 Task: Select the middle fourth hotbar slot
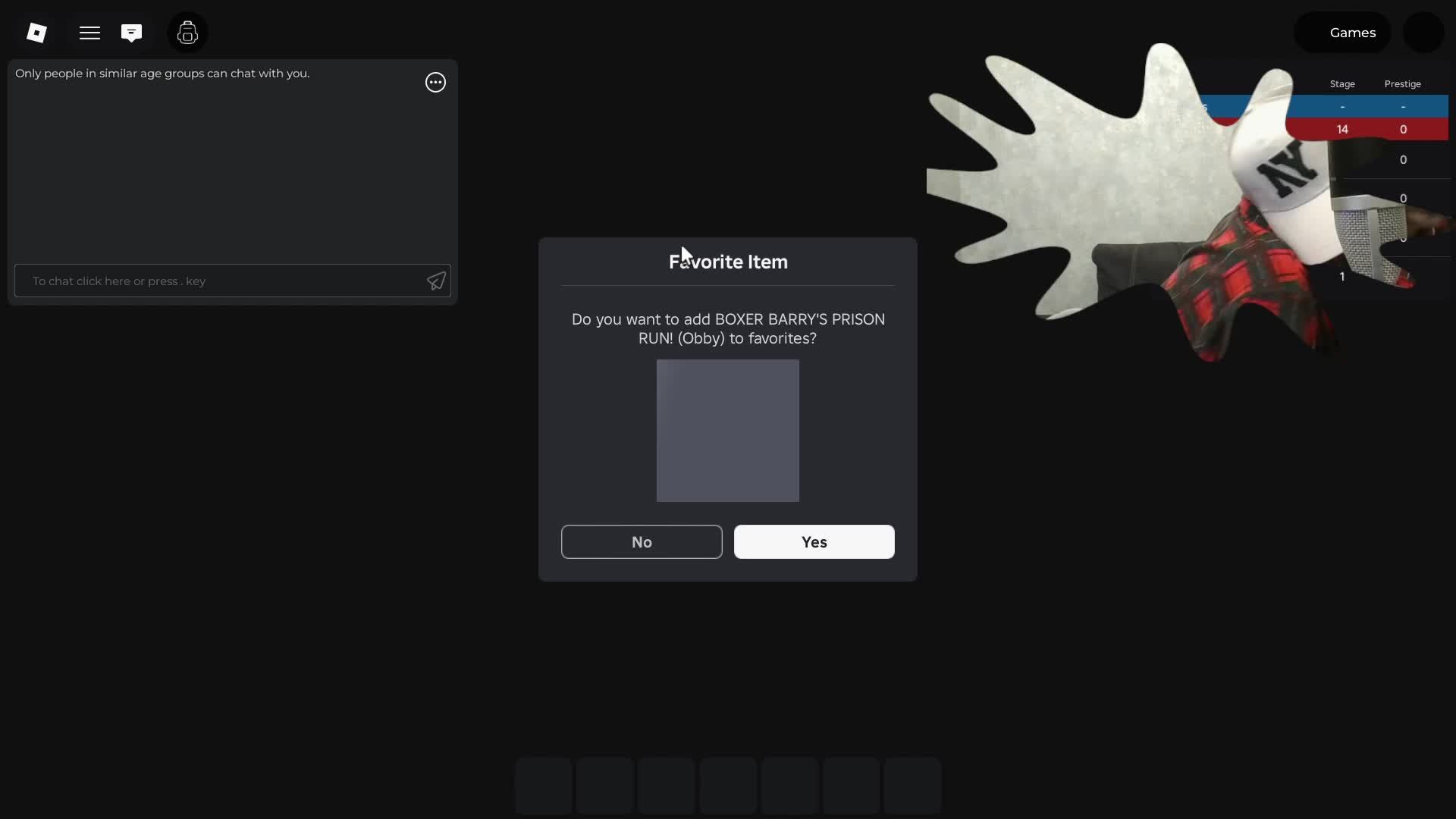728,786
